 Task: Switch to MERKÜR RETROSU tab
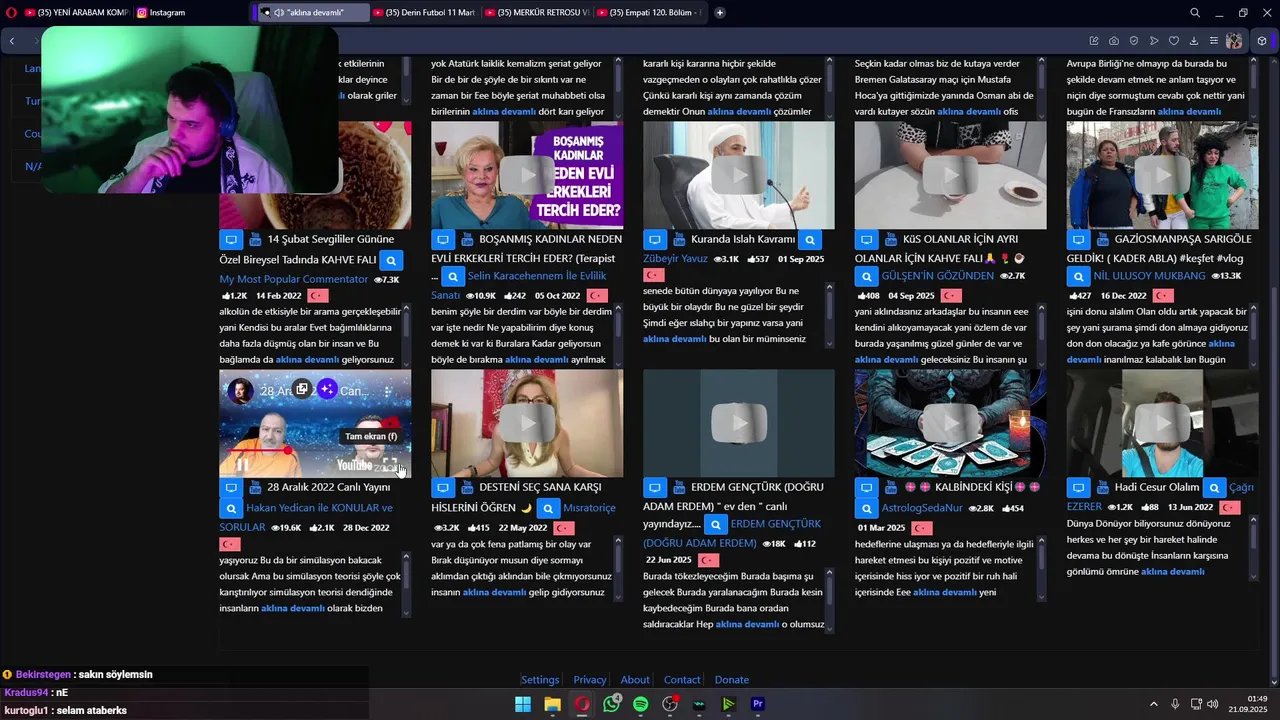pyautogui.click(x=536, y=13)
